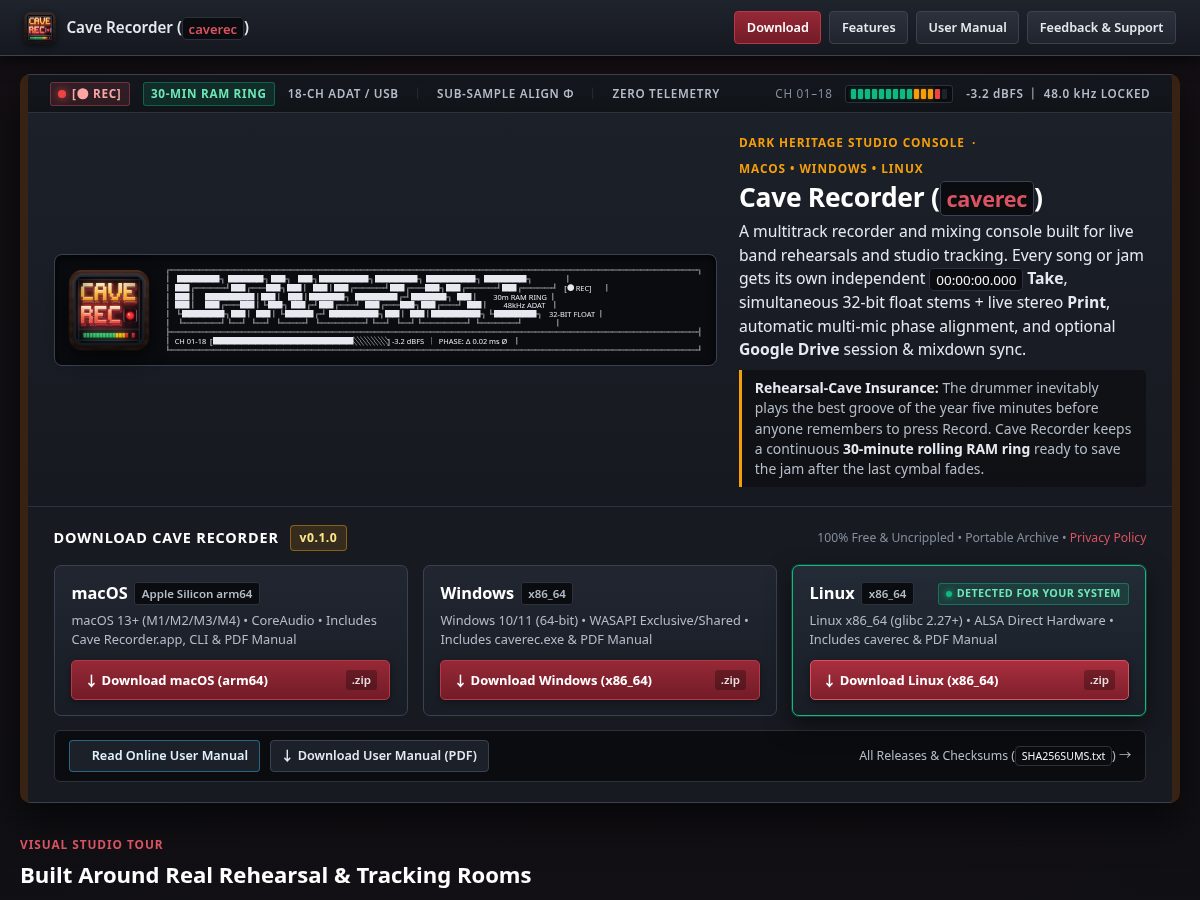Click the DETECTED FOR YOUR SYSTEM badge

[x=1033, y=594]
